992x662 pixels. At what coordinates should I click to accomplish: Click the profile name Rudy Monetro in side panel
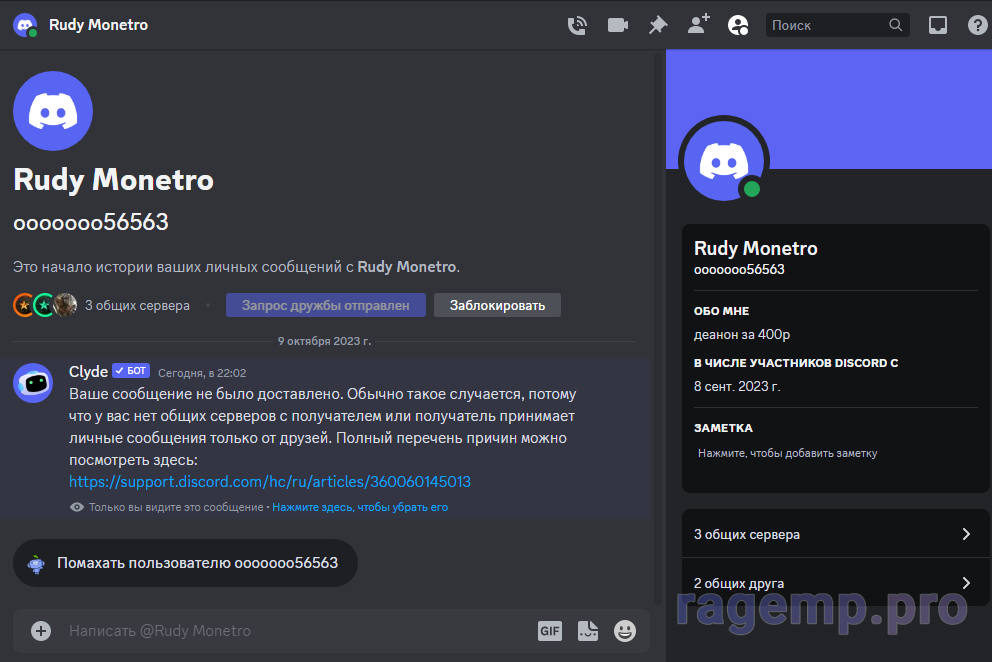coord(755,248)
